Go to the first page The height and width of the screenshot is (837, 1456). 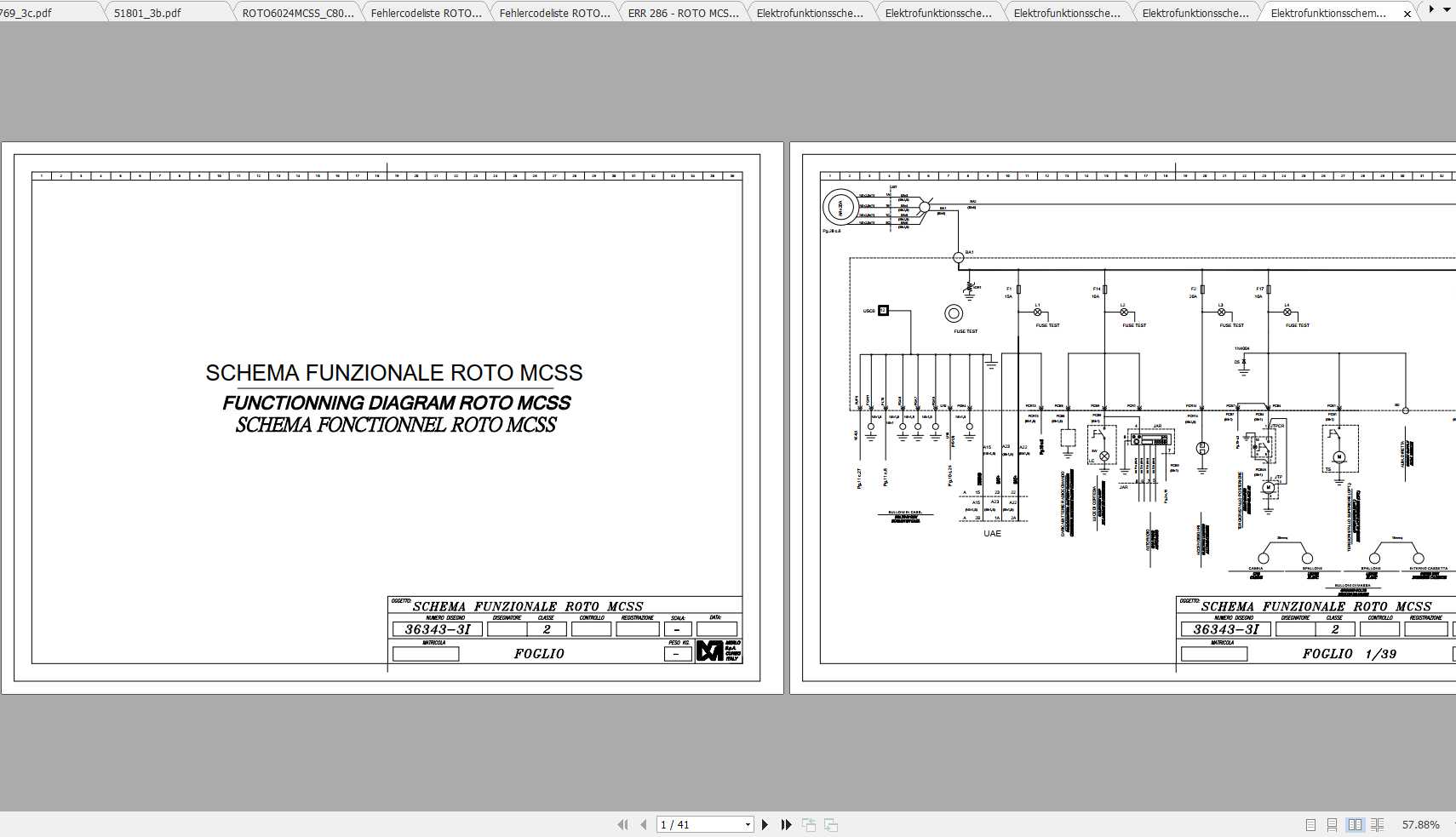pyautogui.click(x=622, y=824)
